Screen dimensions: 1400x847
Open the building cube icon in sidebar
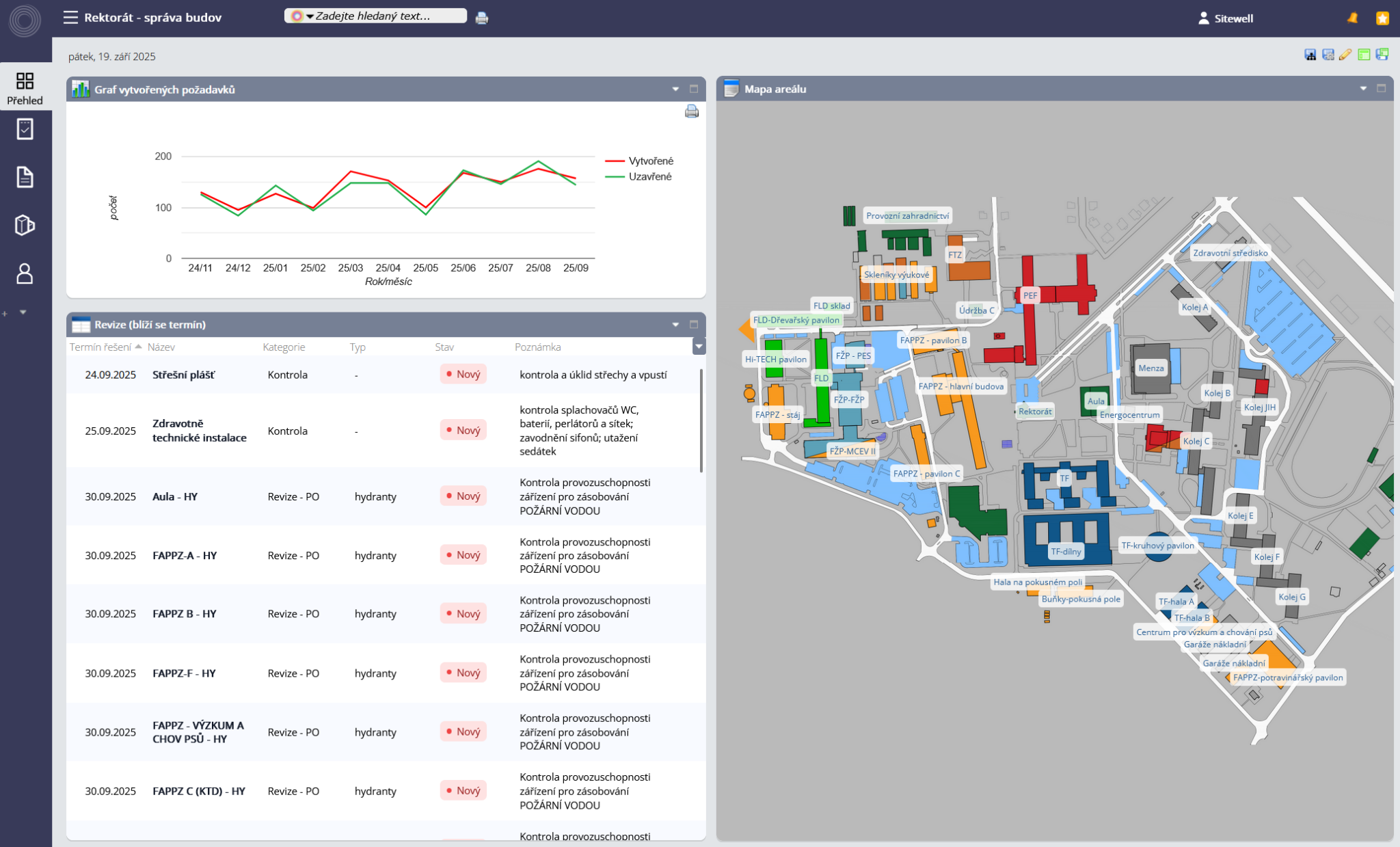click(x=25, y=225)
